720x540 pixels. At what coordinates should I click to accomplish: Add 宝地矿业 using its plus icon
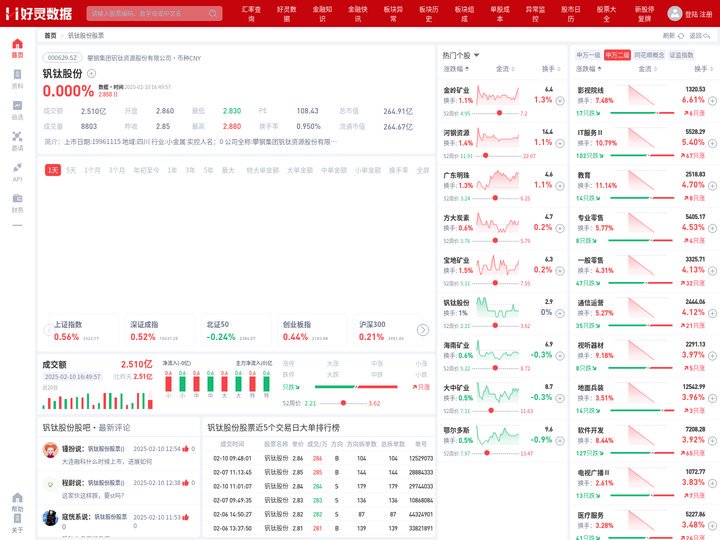(560, 270)
